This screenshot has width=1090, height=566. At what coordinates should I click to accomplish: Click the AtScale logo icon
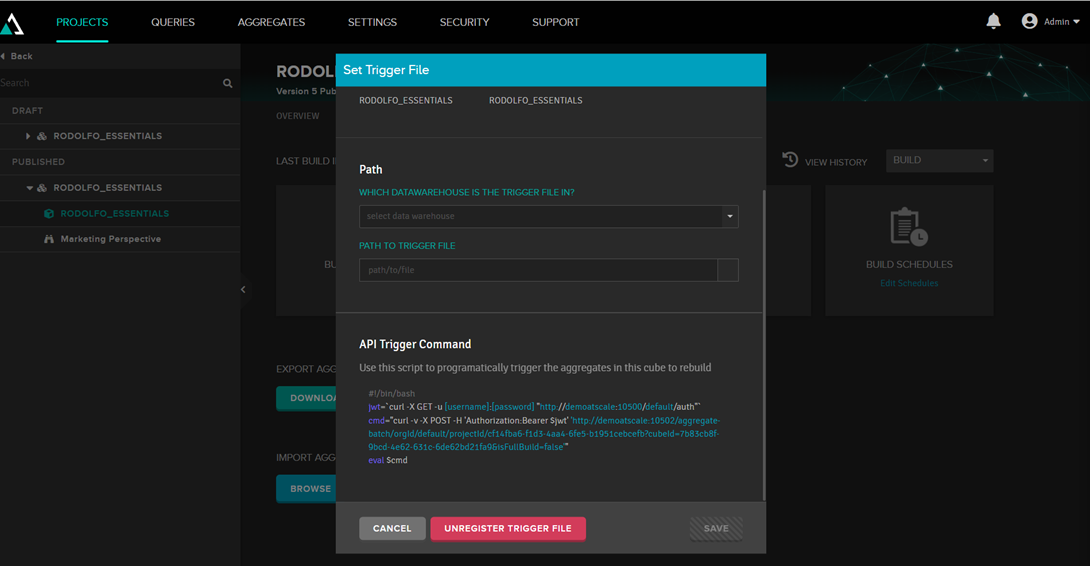coord(12,22)
